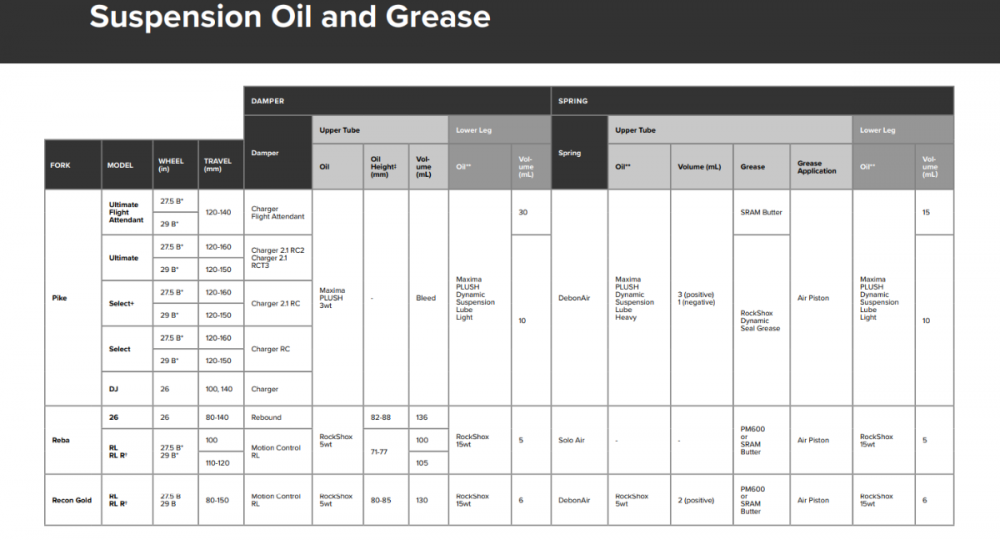Click the '2 (positive)' volume cell
Viewport: 1000px width, 540px height.
(x=702, y=500)
